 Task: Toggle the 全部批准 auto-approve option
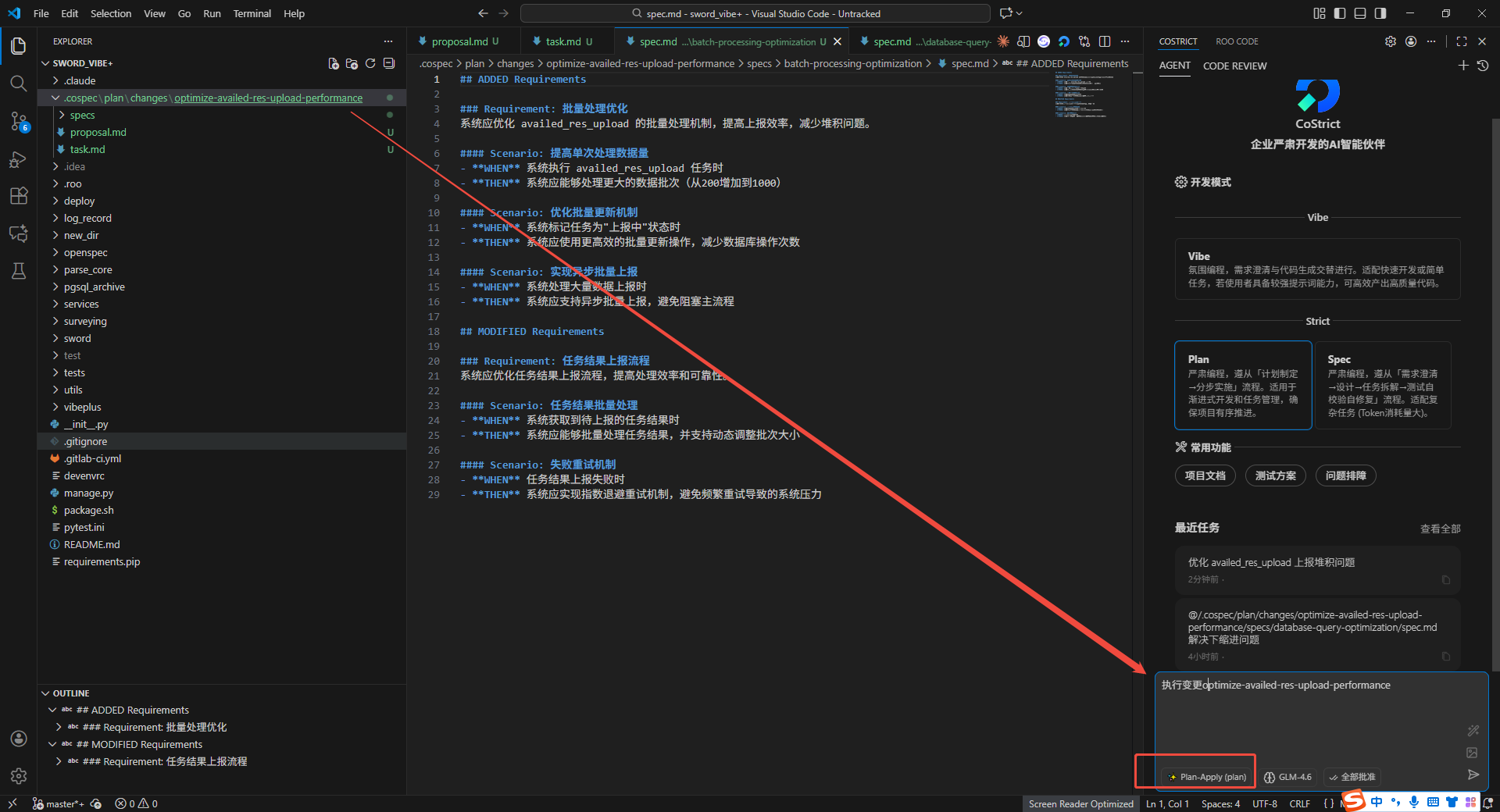(x=1352, y=777)
